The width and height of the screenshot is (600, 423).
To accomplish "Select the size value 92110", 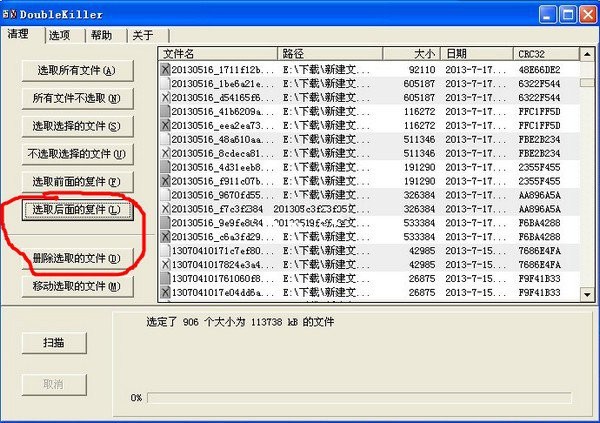I will click(422, 70).
